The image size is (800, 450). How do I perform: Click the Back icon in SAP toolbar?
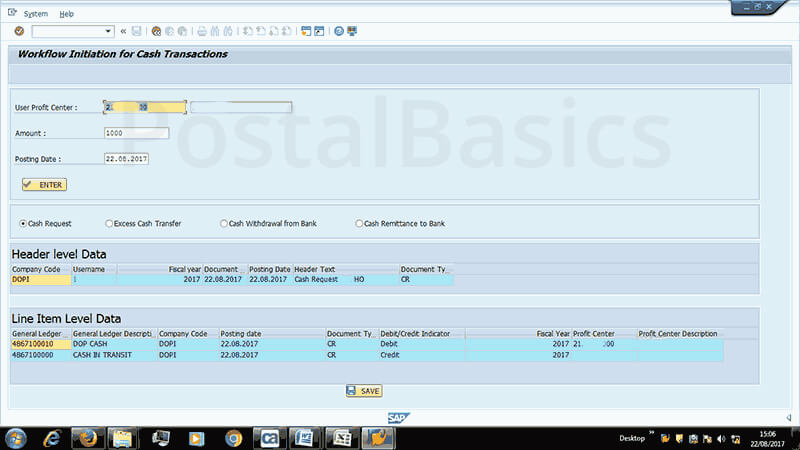pos(156,31)
